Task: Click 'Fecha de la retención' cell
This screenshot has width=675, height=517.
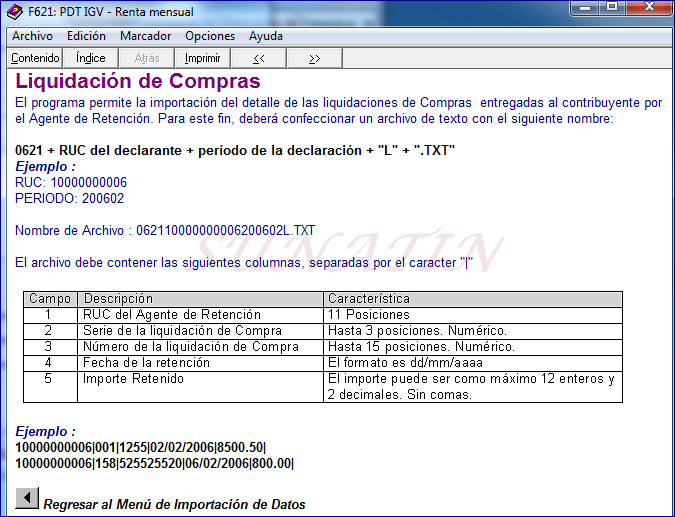Action: click(x=201, y=362)
